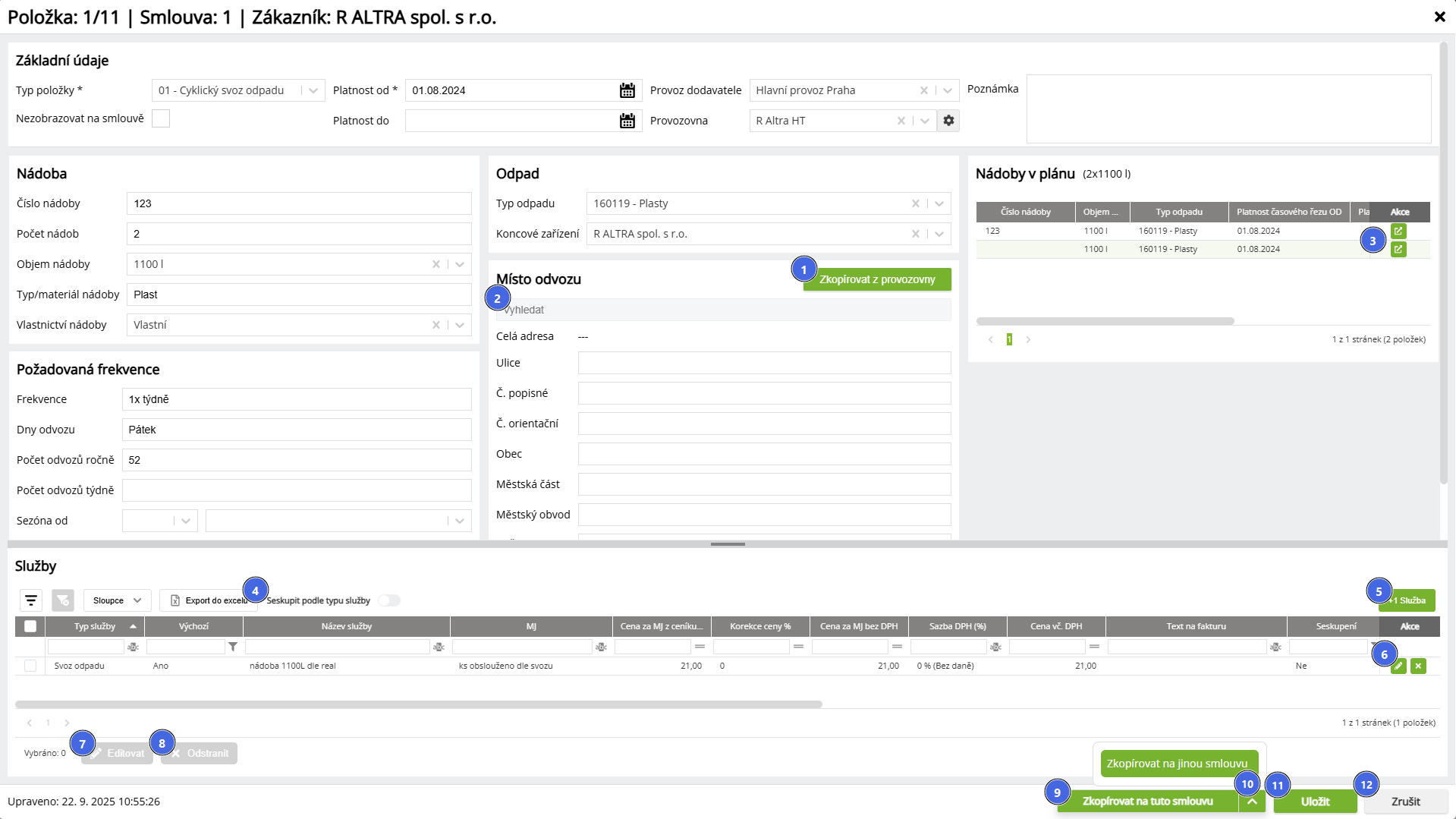Sort by Typ služby column header
Image resolution: width=1456 pixels, height=819 pixels.
click(95, 626)
